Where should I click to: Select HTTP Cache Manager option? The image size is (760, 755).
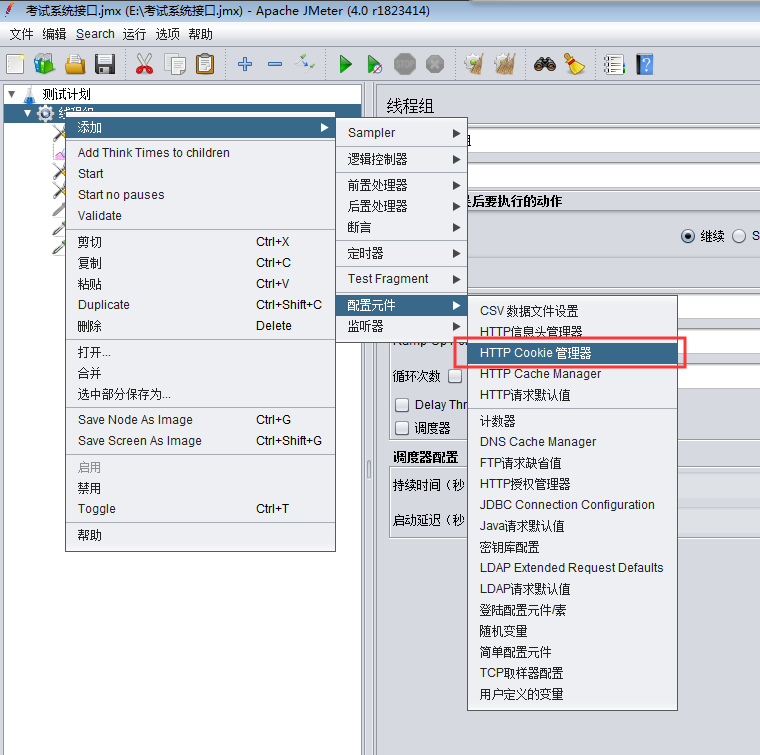[572, 374]
